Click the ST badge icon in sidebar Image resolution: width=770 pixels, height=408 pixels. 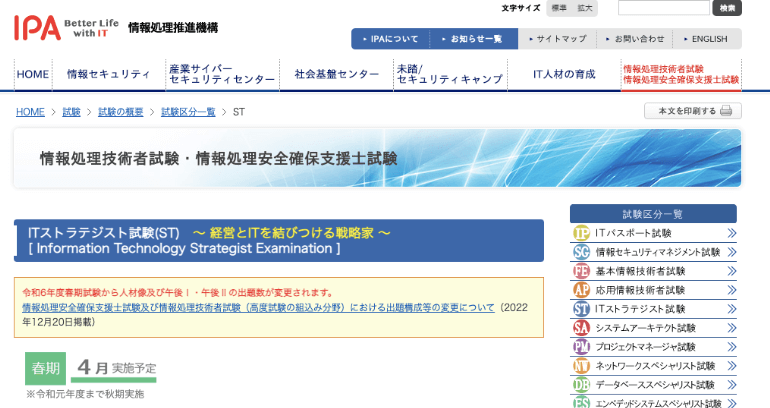[x=581, y=309]
